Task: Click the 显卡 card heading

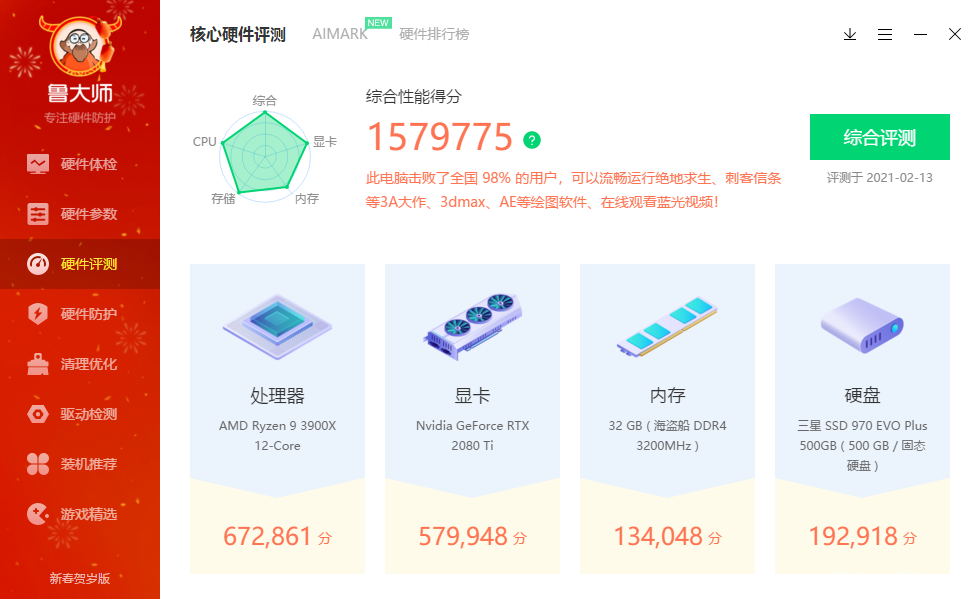Action: (473, 395)
